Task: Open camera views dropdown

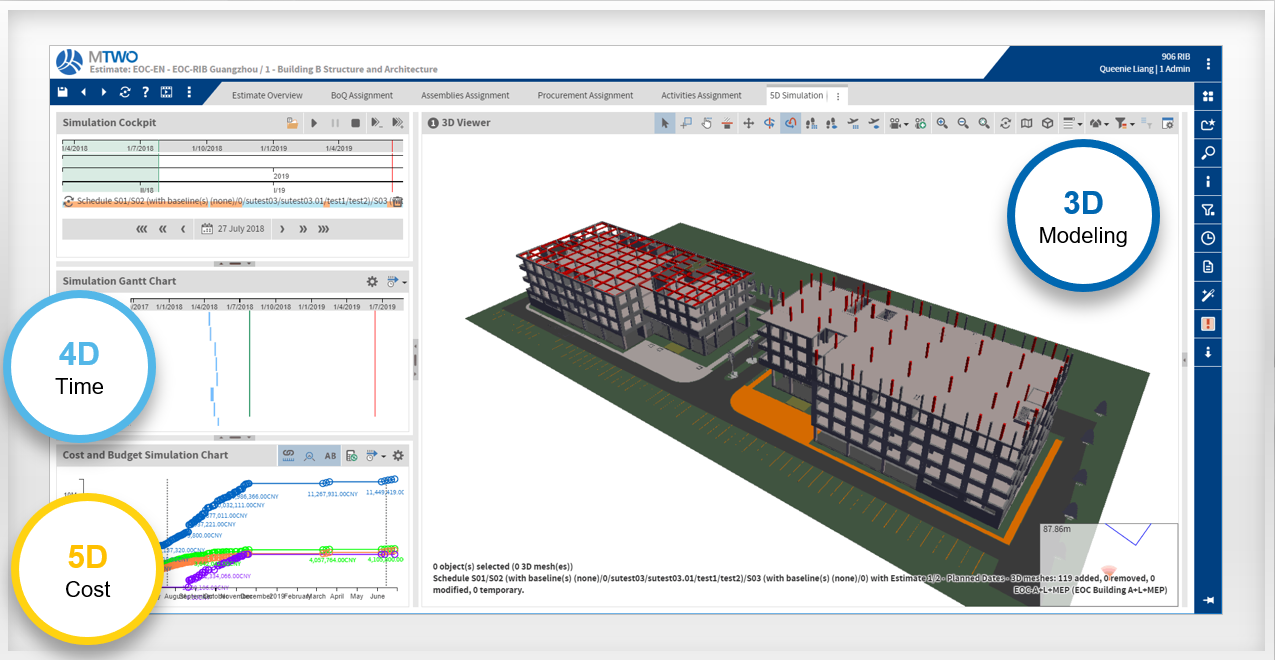Action: pyautogui.click(x=898, y=123)
